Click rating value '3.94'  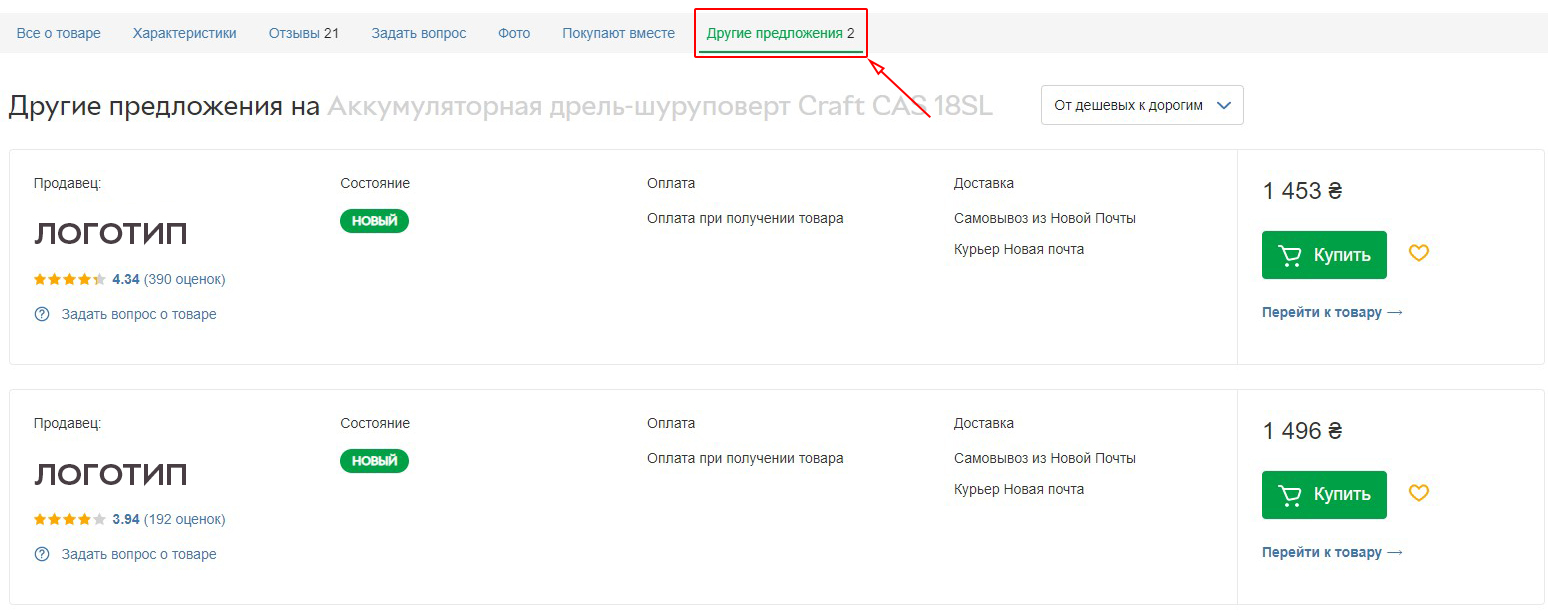coord(126,519)
